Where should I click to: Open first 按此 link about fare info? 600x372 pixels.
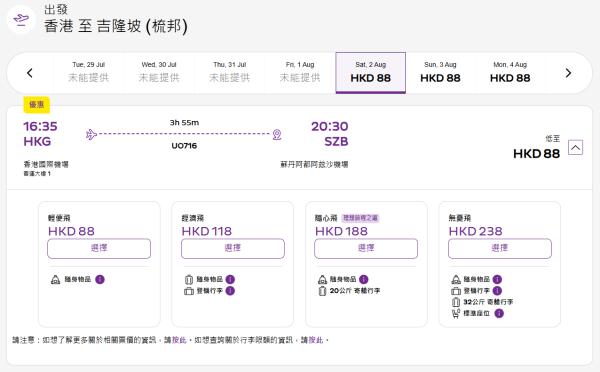point(179,340)
